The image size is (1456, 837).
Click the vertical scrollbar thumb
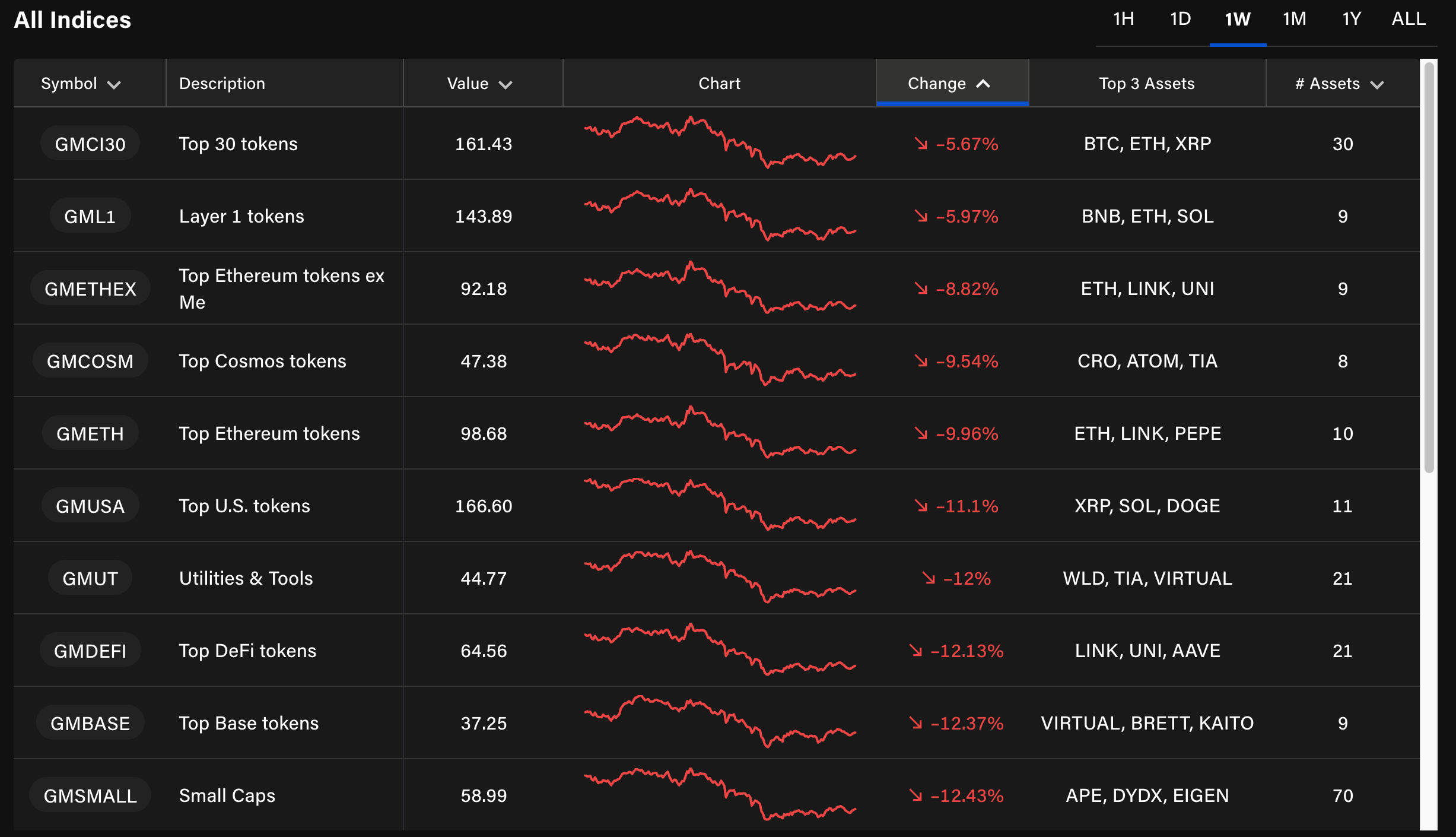pos(1429,267)
